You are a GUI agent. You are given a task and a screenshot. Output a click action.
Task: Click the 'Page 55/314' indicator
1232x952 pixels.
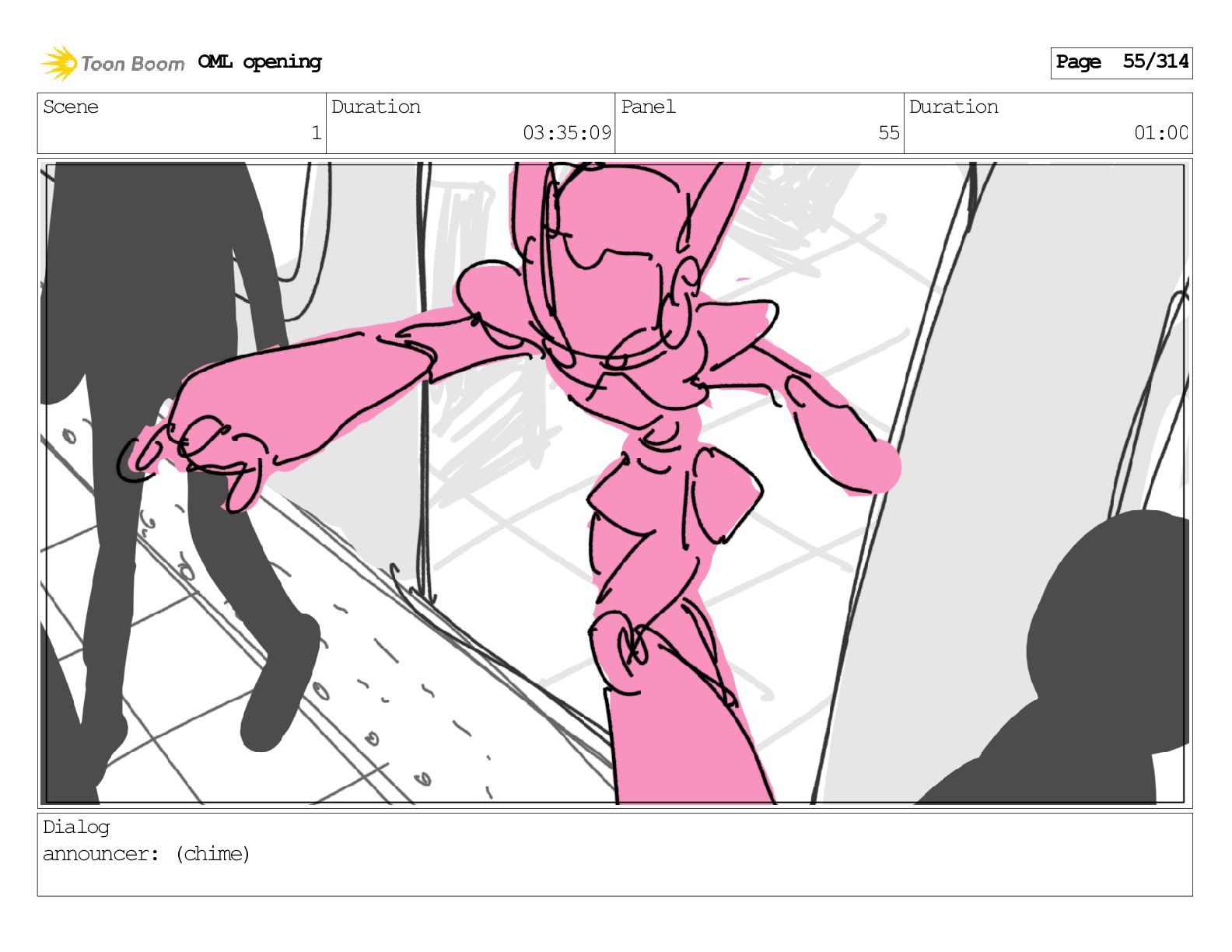pyautogui.click(x=1121, y=62)
